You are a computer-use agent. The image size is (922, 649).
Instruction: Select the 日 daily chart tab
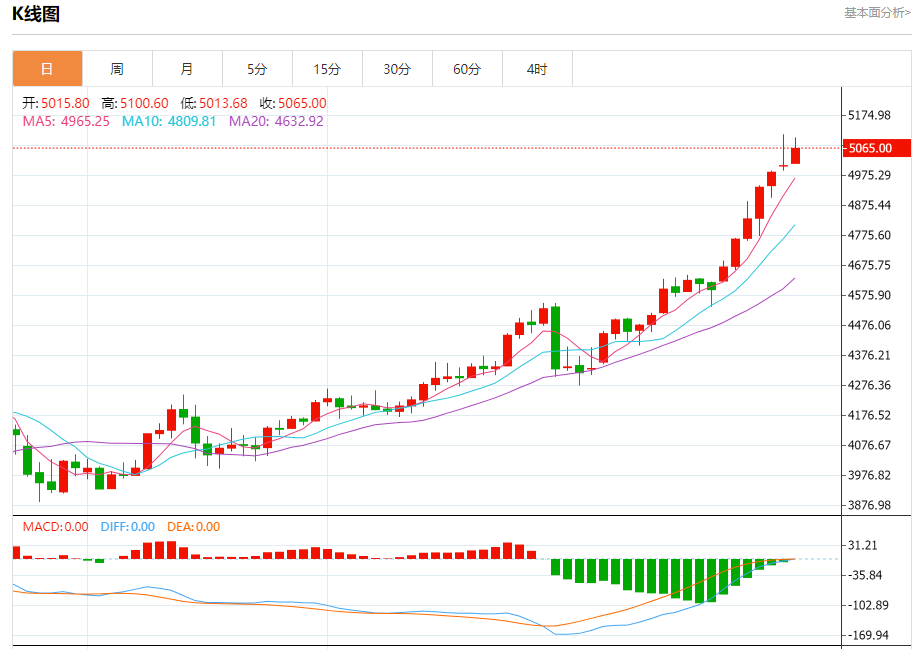point(47,69)
